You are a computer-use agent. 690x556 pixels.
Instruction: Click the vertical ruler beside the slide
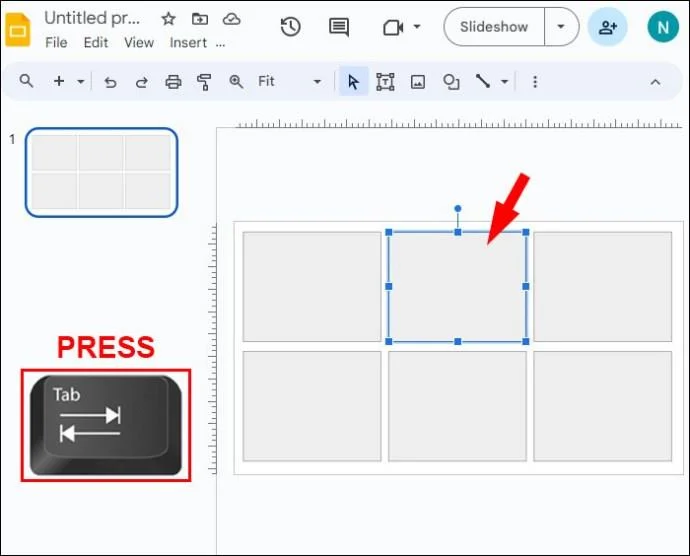click(212, 350)
